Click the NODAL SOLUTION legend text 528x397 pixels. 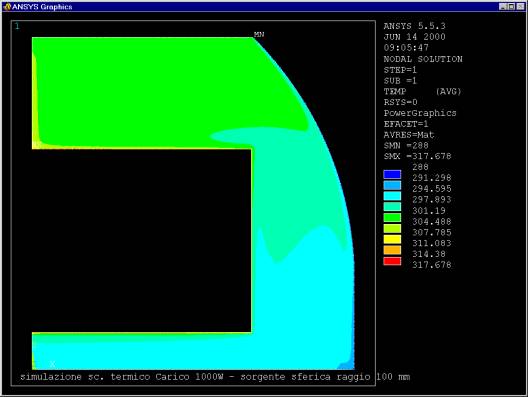click(x=423, y=59)
